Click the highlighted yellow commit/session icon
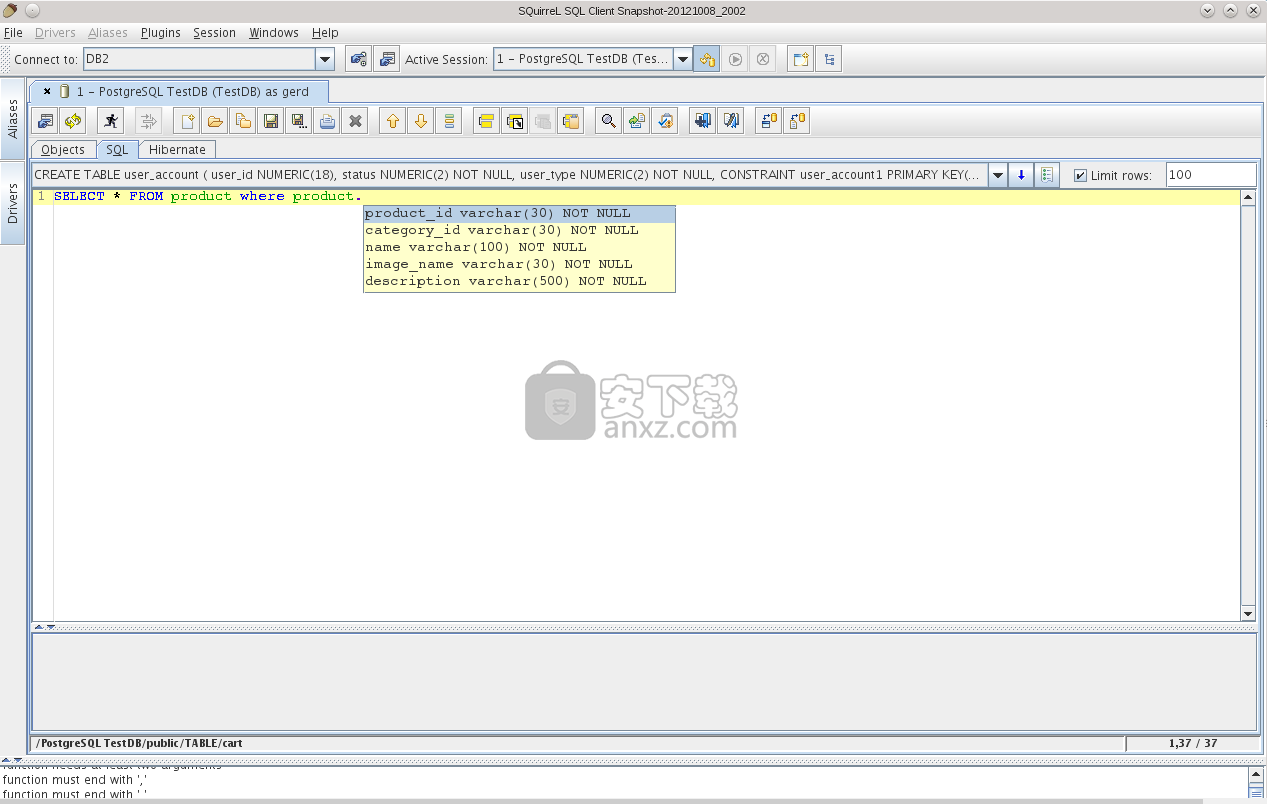This screenshot has width=1267, height=804. point(708,59)
